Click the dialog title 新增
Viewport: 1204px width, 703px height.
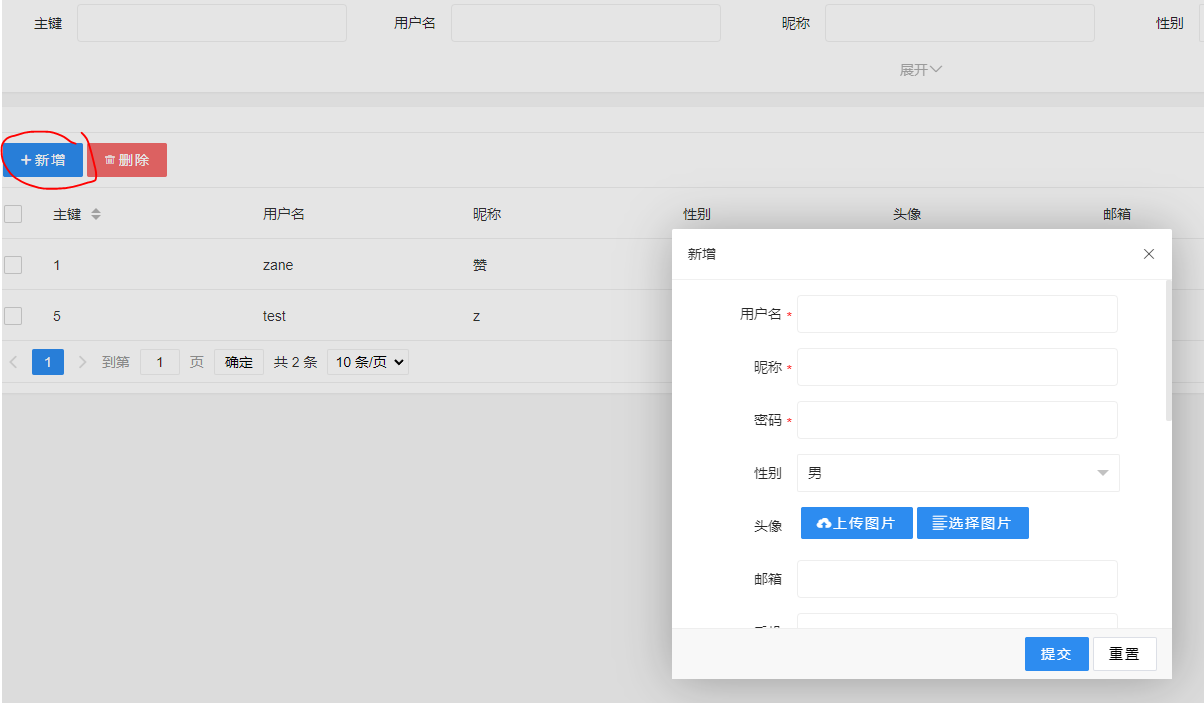pos(702,254)
